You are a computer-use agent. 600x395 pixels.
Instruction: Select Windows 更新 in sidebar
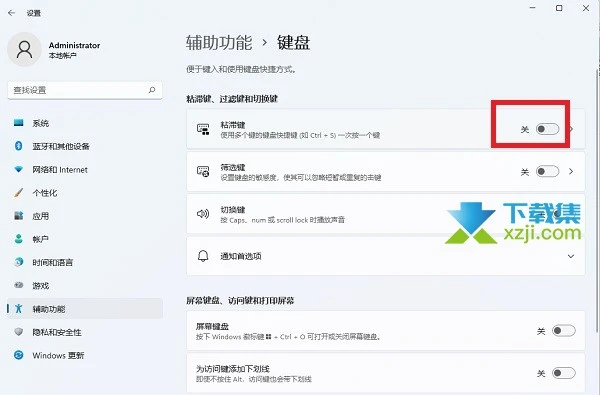tap(85, 355)
